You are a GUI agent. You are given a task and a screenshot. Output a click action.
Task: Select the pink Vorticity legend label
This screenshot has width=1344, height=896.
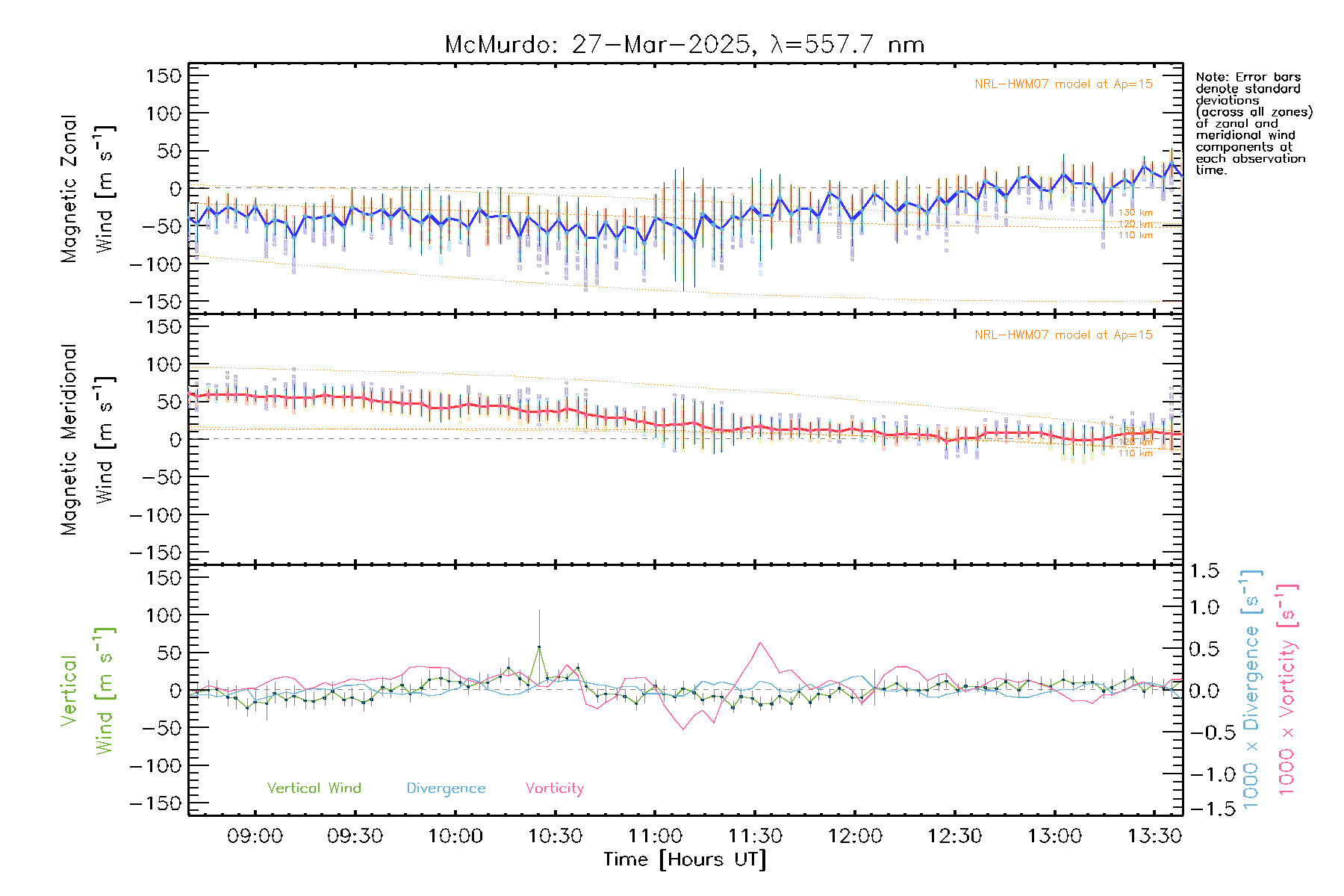click(x=554, y=788)
